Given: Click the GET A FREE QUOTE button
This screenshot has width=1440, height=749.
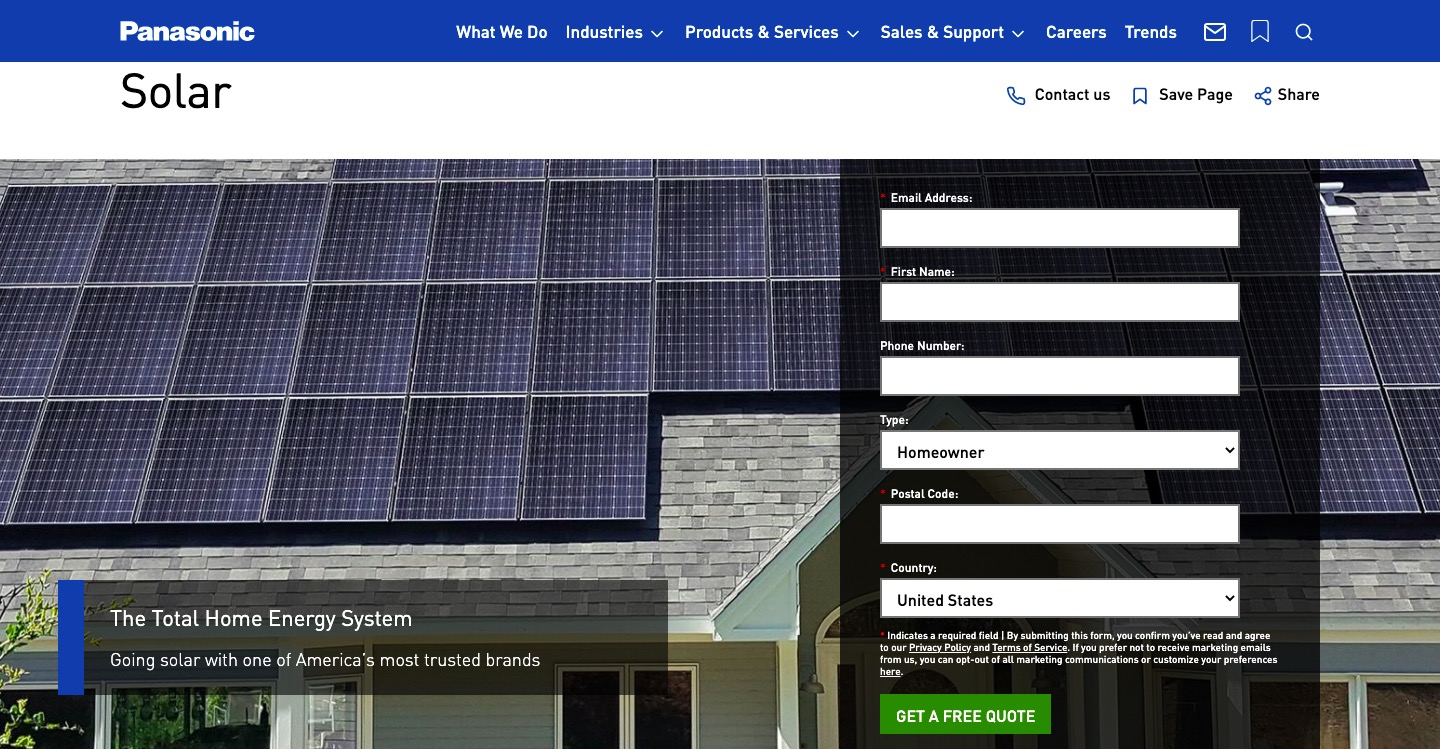Looking at the screenshot, I should (965, 715).
